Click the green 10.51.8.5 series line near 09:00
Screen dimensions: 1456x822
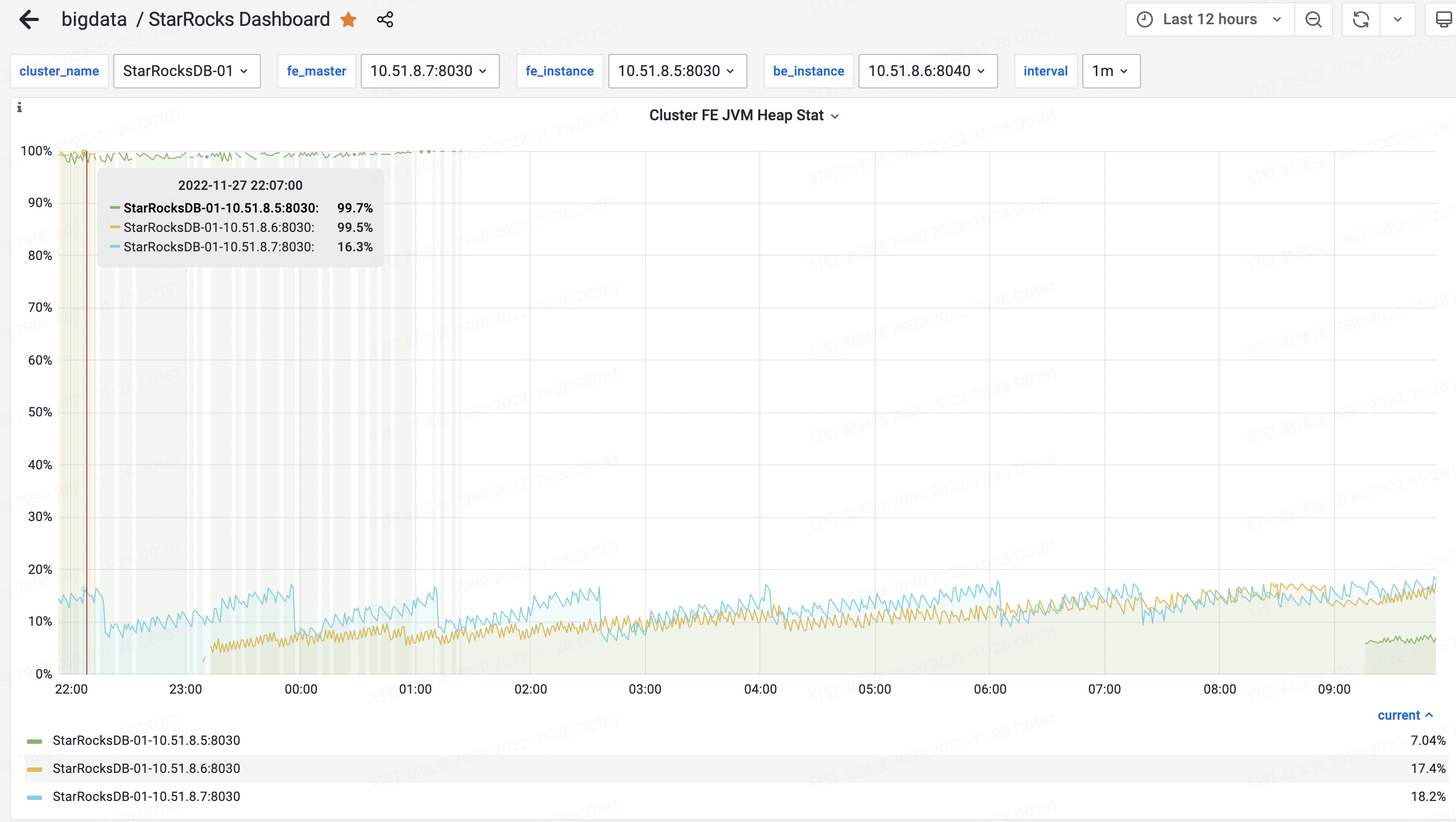[1400, 640]
